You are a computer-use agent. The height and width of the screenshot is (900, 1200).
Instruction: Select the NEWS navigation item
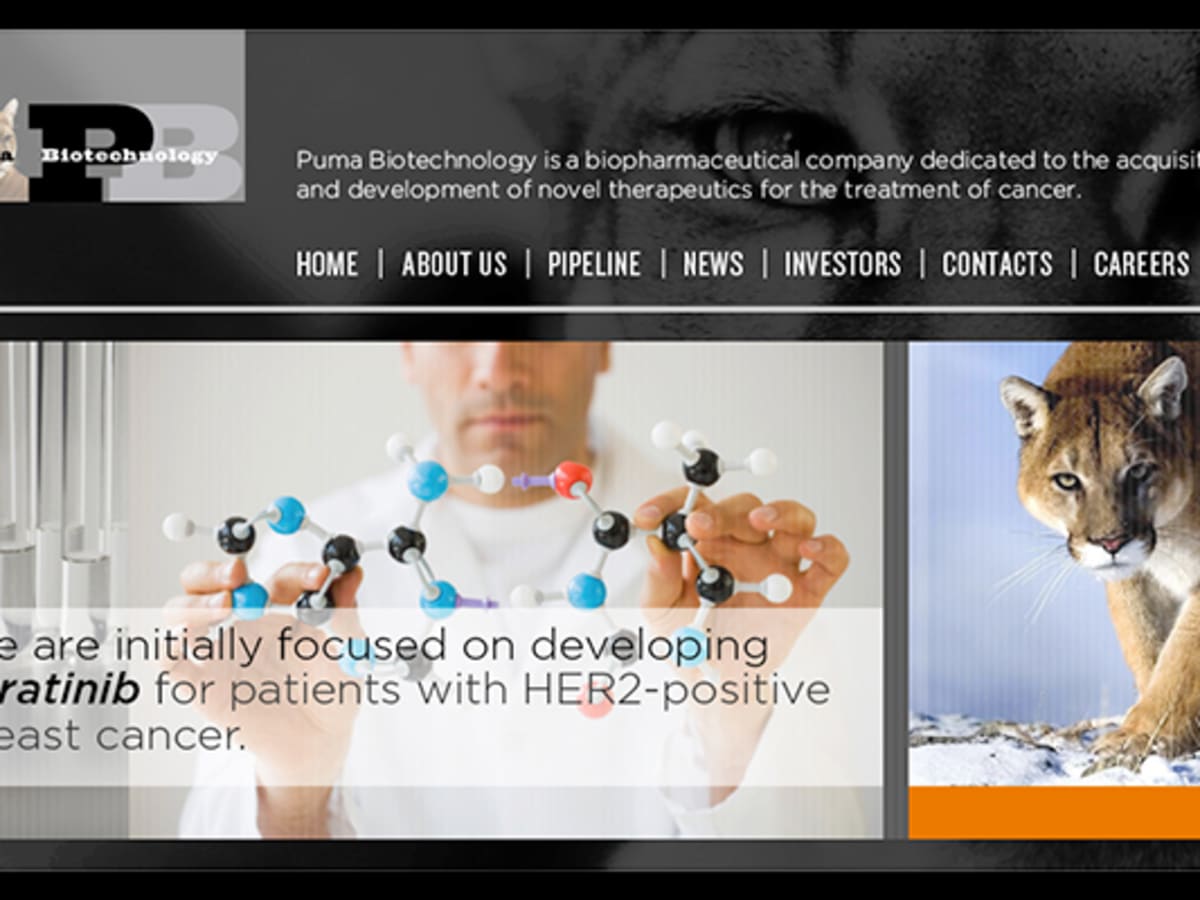tap(713, 264)
